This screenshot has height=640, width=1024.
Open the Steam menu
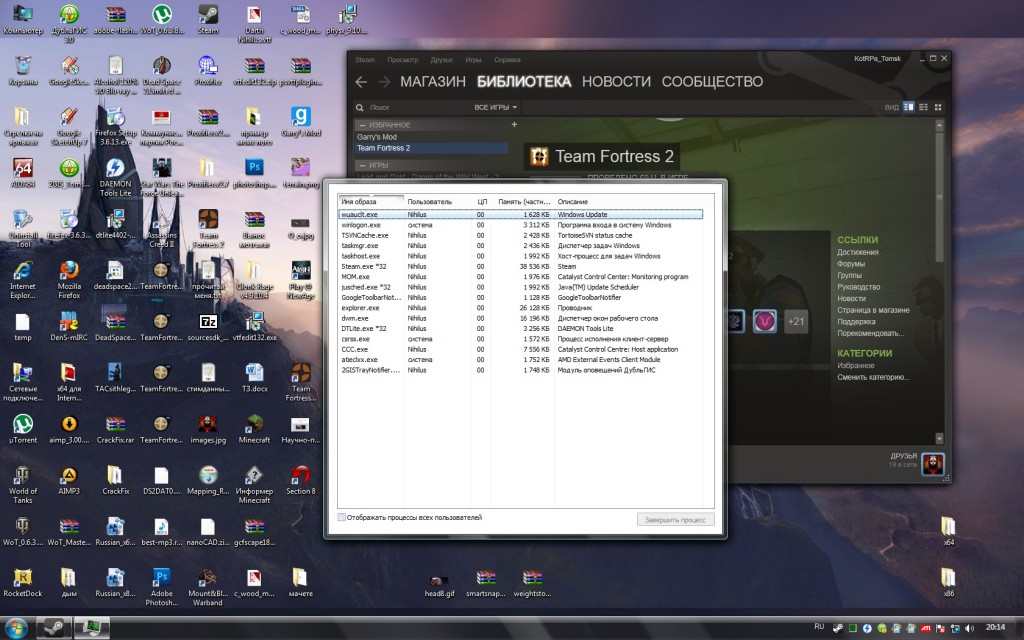(365, 59)
